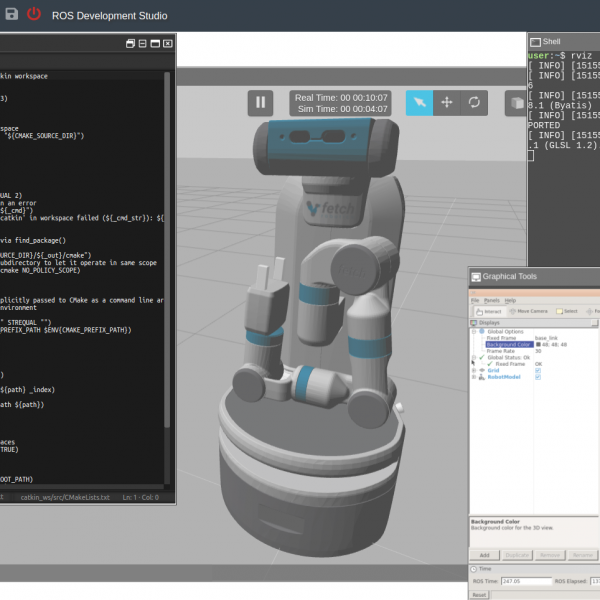
Task: Open the rviz Panels menu
Action: (492, 301)
